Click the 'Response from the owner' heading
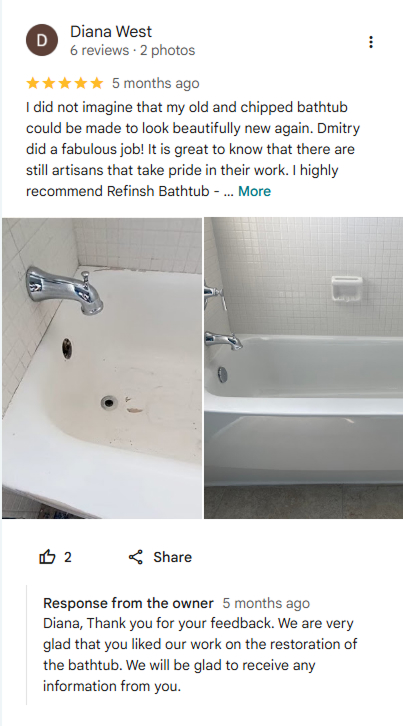This screenshot has width=403, height=726. click(128, 603)
